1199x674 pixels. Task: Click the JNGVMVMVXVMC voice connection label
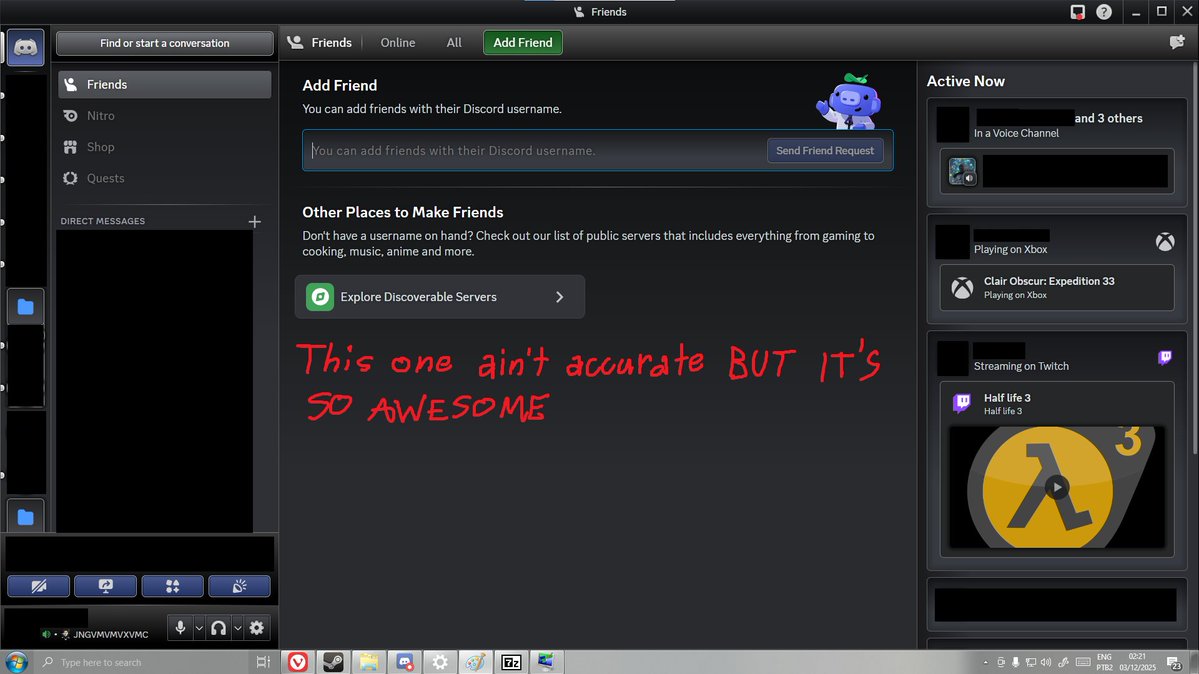[x=111, y=634]
